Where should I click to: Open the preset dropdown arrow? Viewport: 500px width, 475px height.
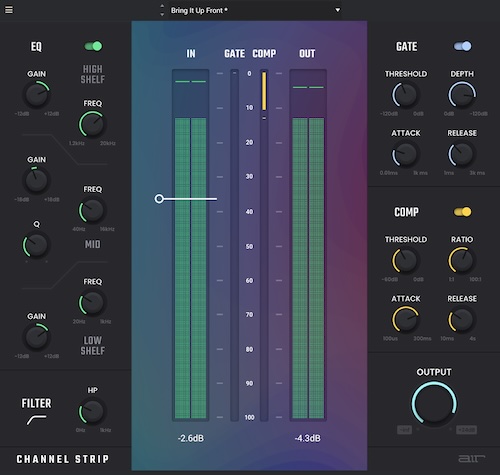(337, 10)
